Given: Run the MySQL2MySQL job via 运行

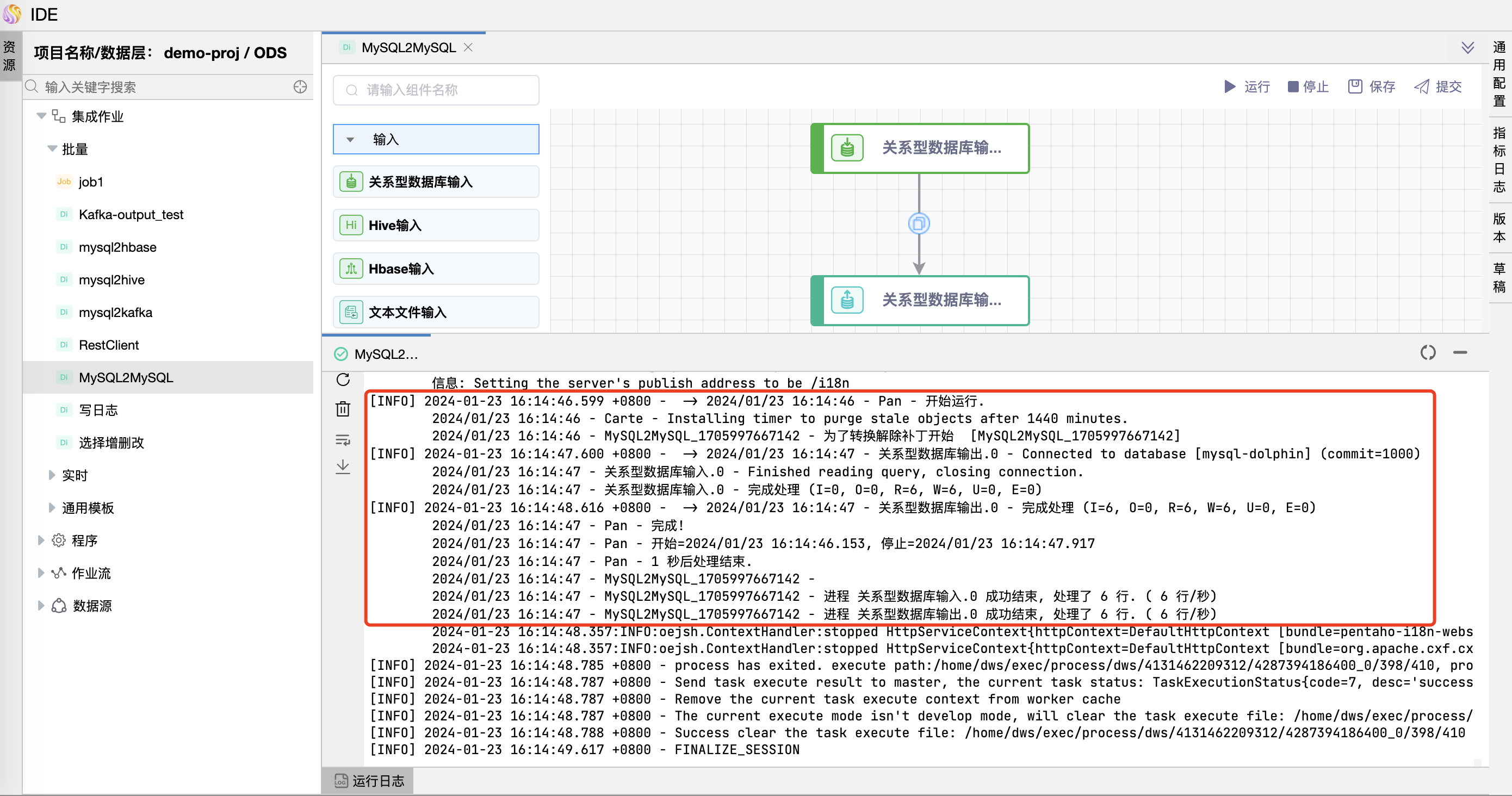Looking at the screenshot, I should click(x=1247, y=86).
